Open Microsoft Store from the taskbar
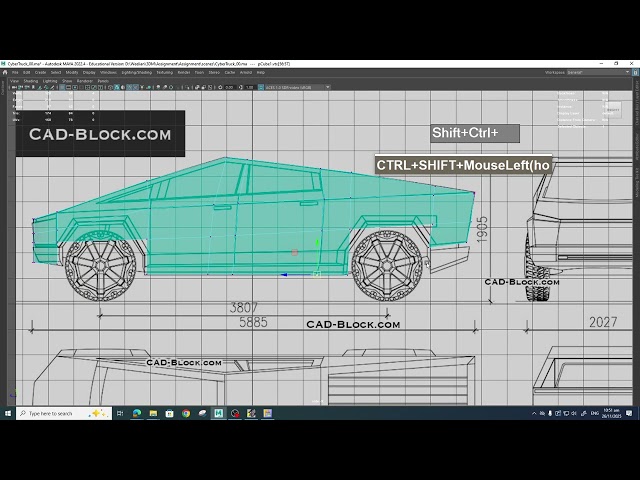 coord(169,413)
